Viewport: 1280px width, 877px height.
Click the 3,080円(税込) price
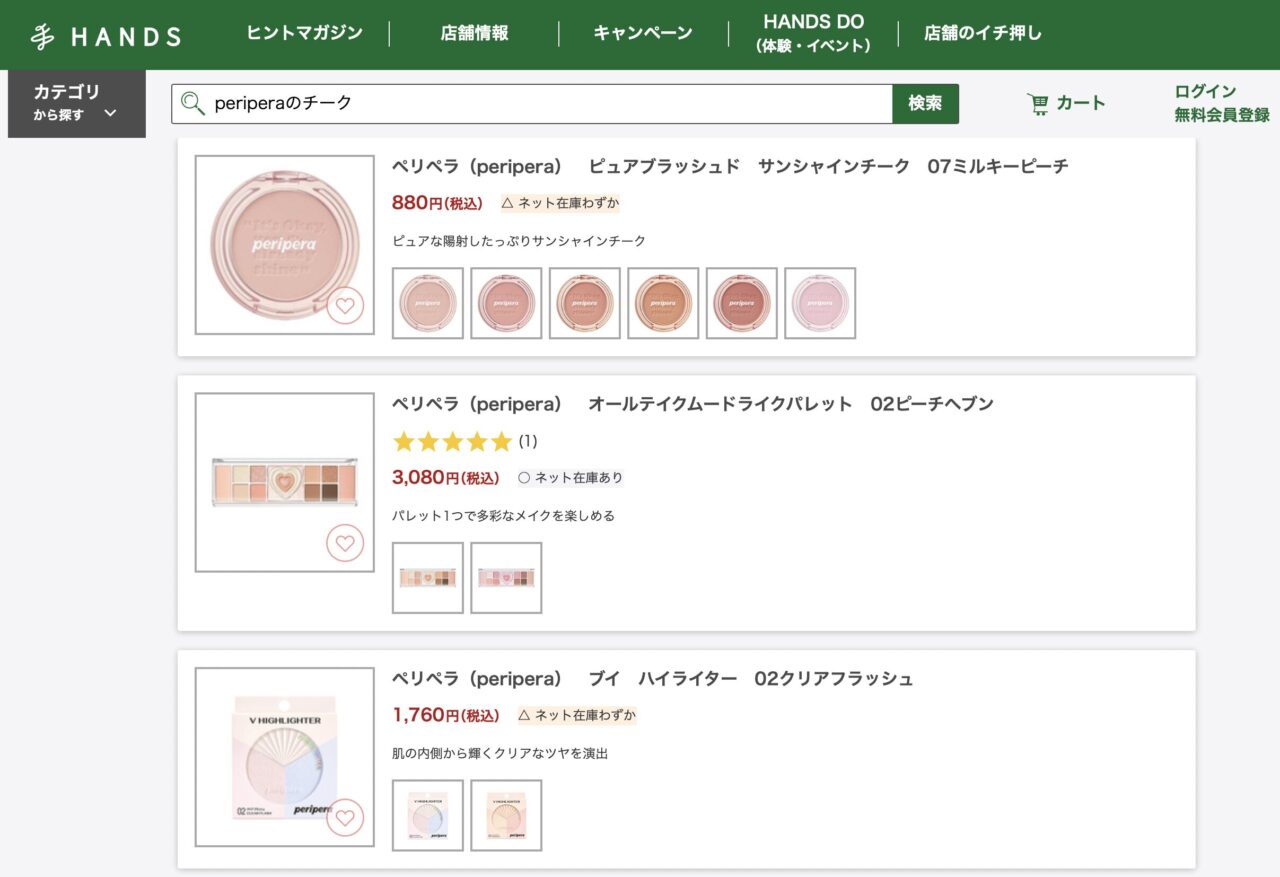[445, 478]
